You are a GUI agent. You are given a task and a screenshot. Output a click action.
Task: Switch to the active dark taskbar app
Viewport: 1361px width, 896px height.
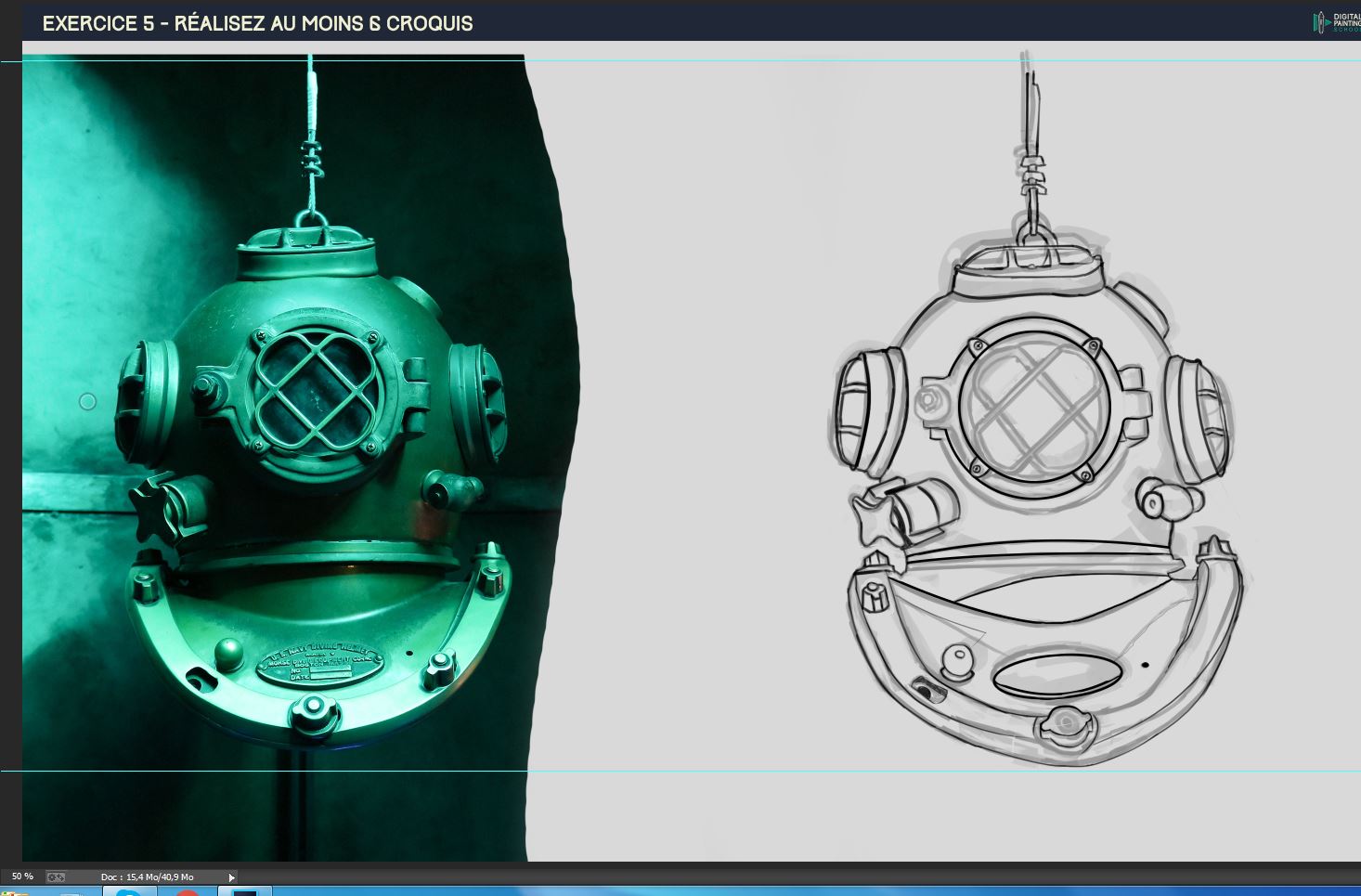pyautogui.click(x=244, y=892)
